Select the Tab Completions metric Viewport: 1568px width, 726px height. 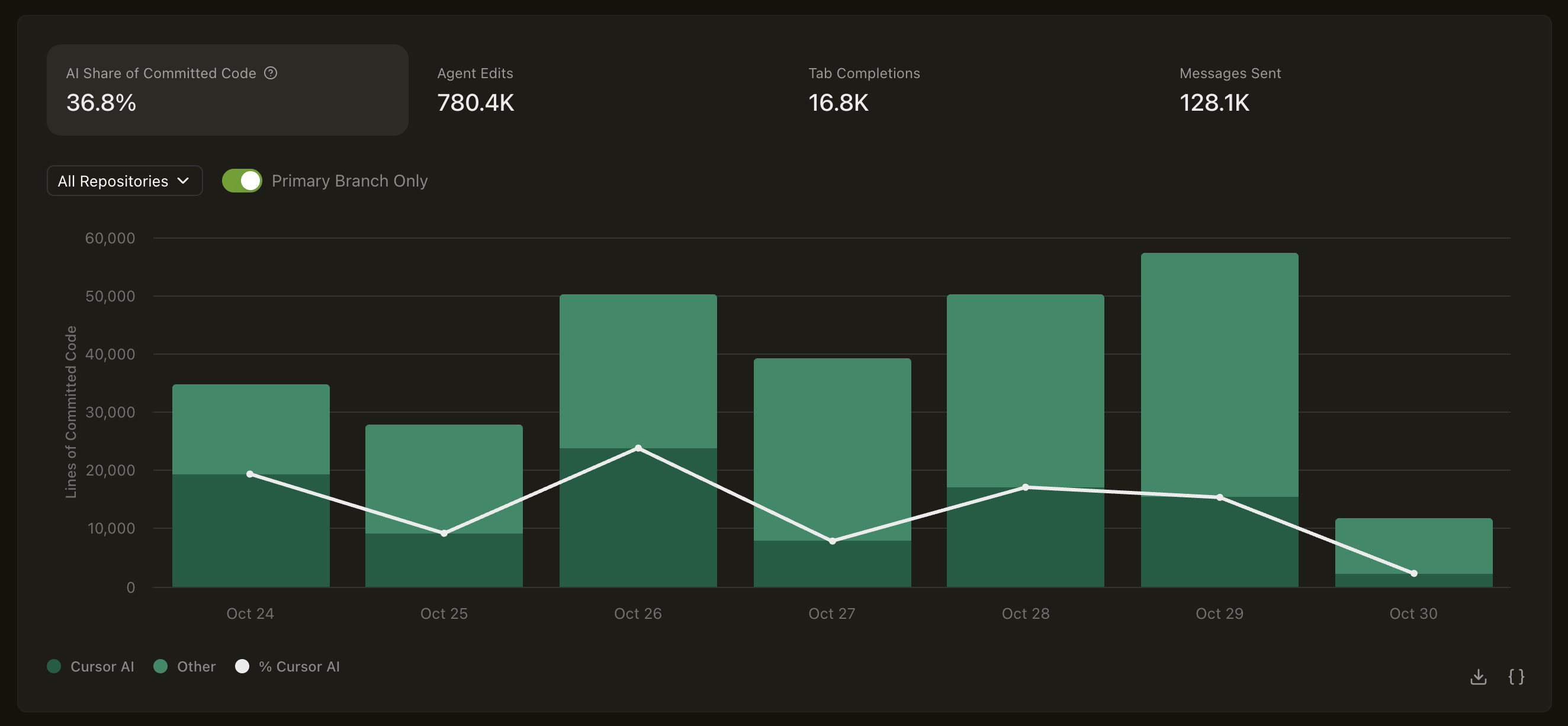[864, 90]
